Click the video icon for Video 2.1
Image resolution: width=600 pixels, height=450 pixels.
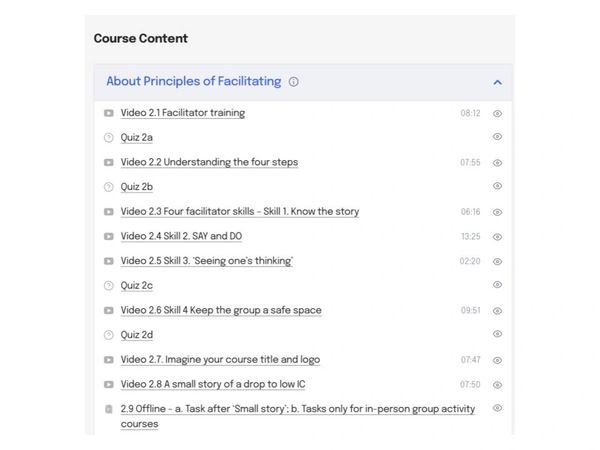[108, 113]
